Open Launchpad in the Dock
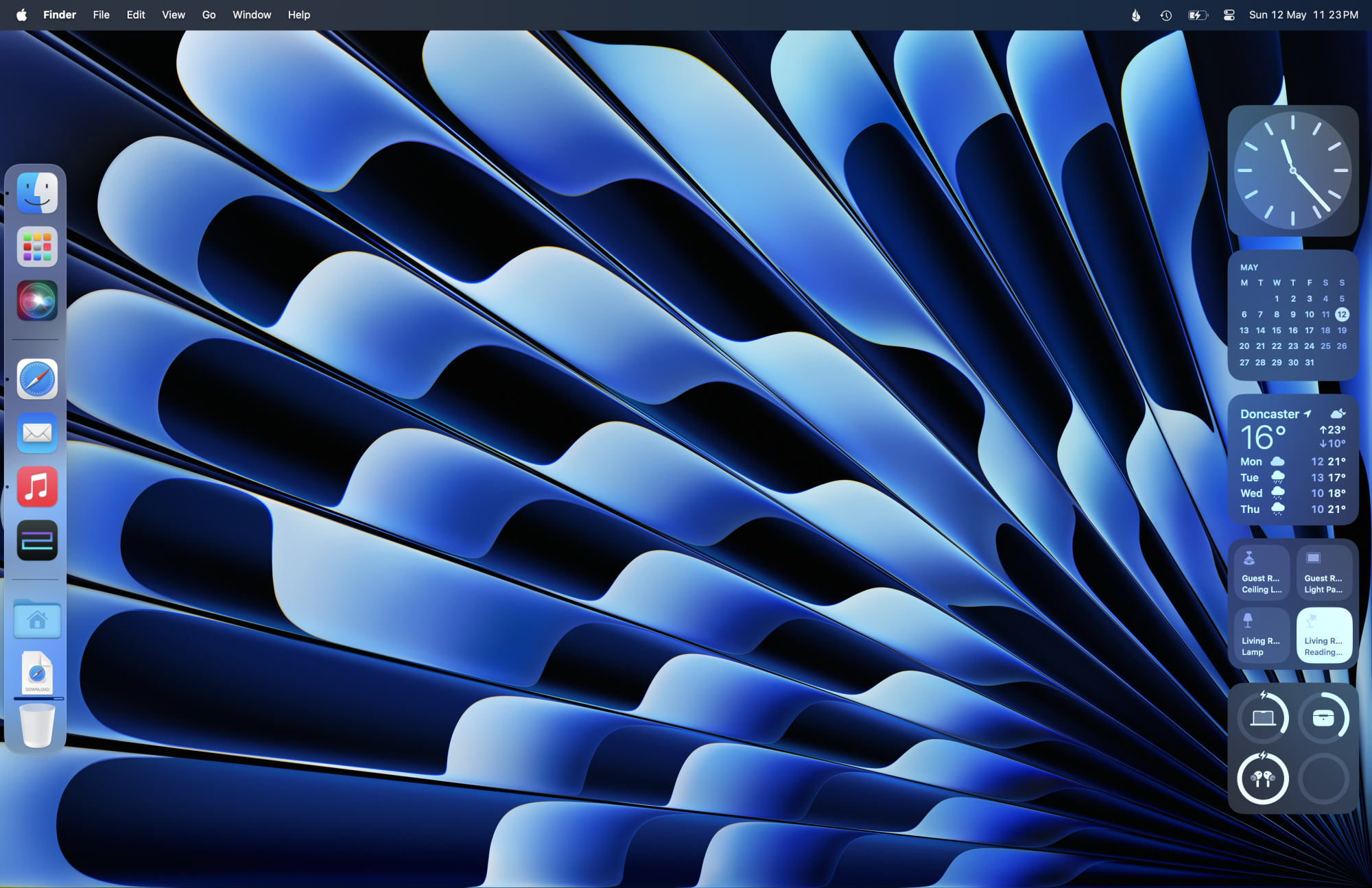The image size is (1372, 888). coord(37,247)
